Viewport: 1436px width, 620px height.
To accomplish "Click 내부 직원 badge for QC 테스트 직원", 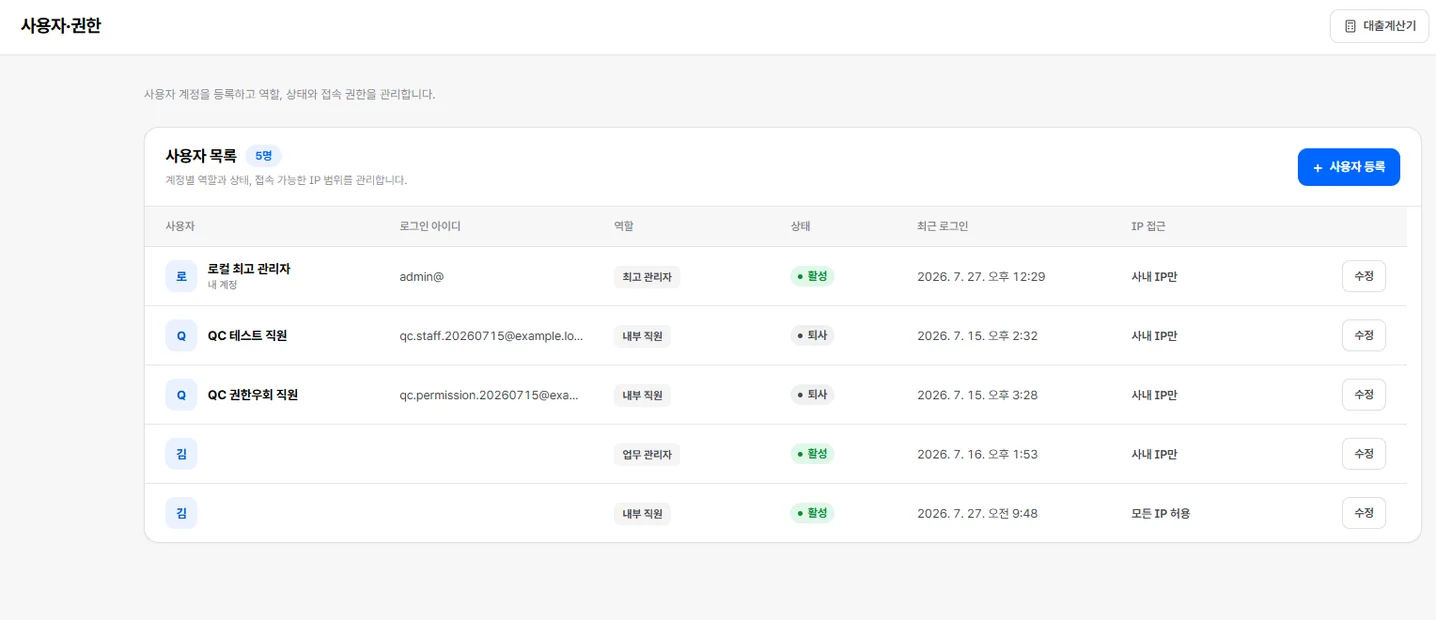I will 642,336.
